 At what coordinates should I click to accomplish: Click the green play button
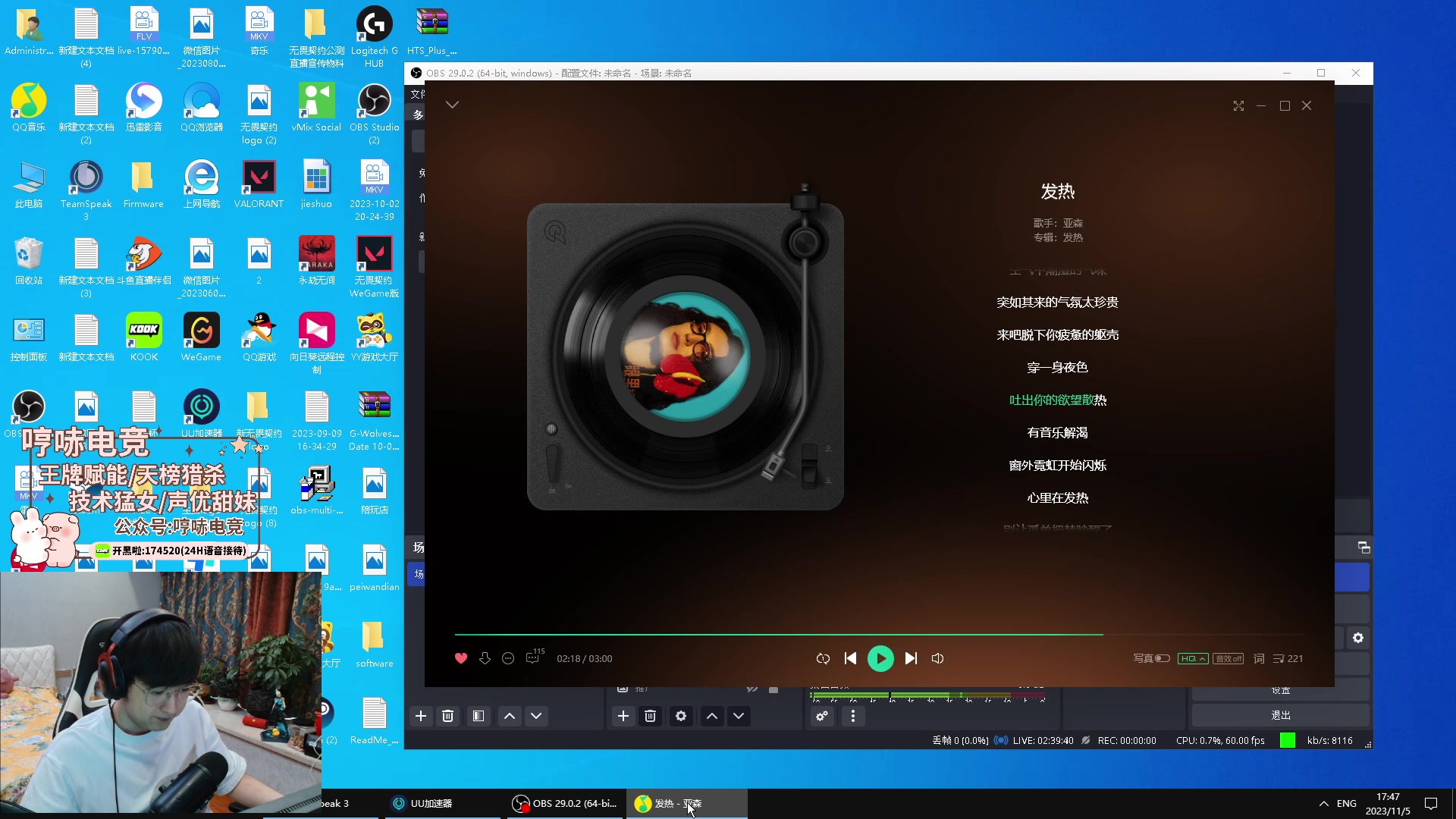(880, 658)
